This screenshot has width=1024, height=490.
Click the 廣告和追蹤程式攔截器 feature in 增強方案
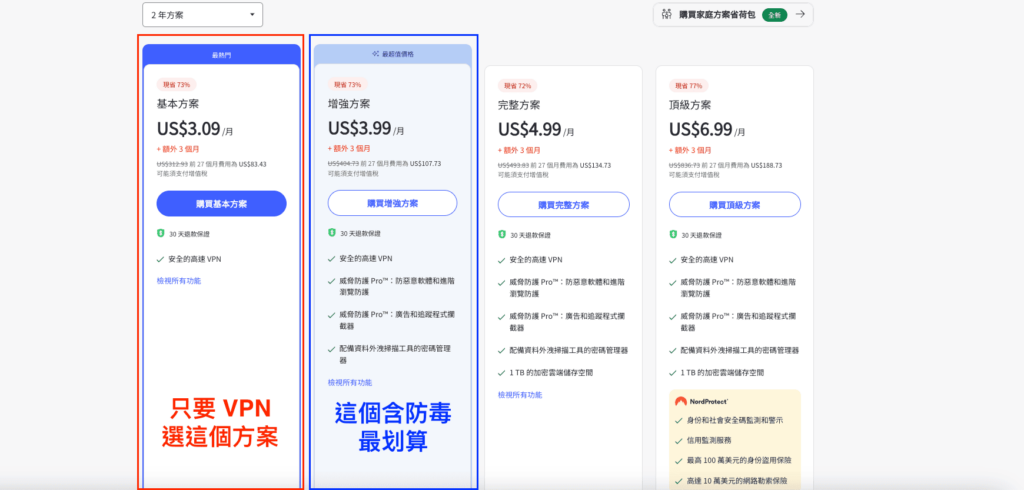397,320
